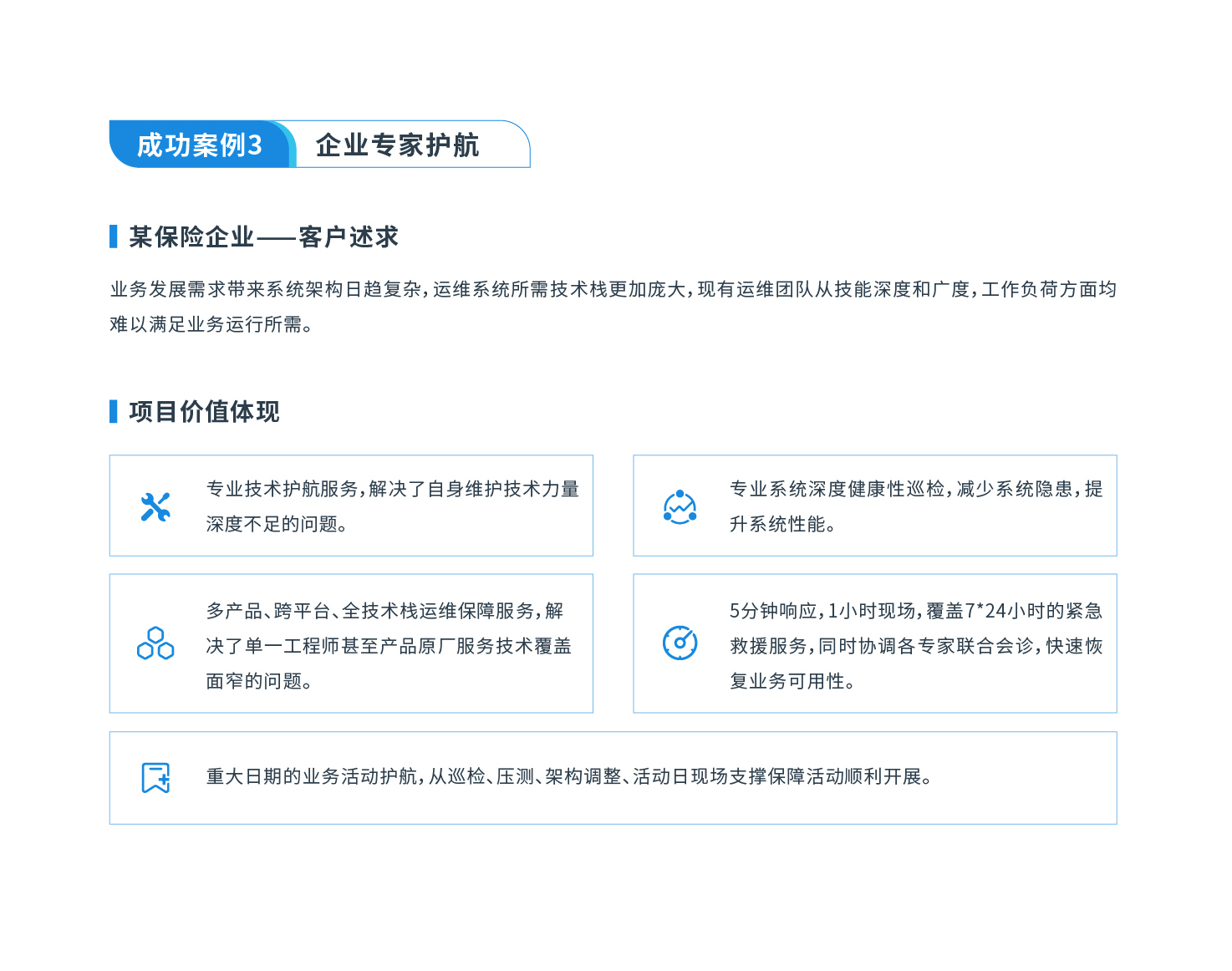Enable the 重大日期业务活动护航 card
The image size is (1232, 971).
pos(614,778)
